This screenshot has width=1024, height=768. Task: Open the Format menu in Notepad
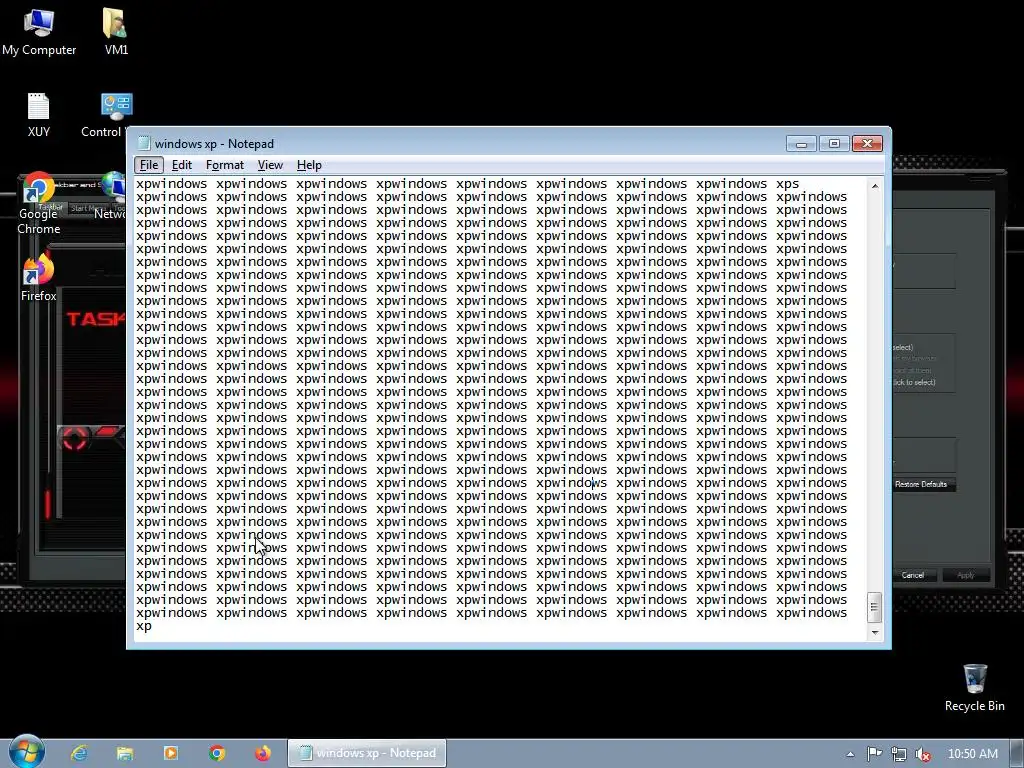[x=225, y=165]
